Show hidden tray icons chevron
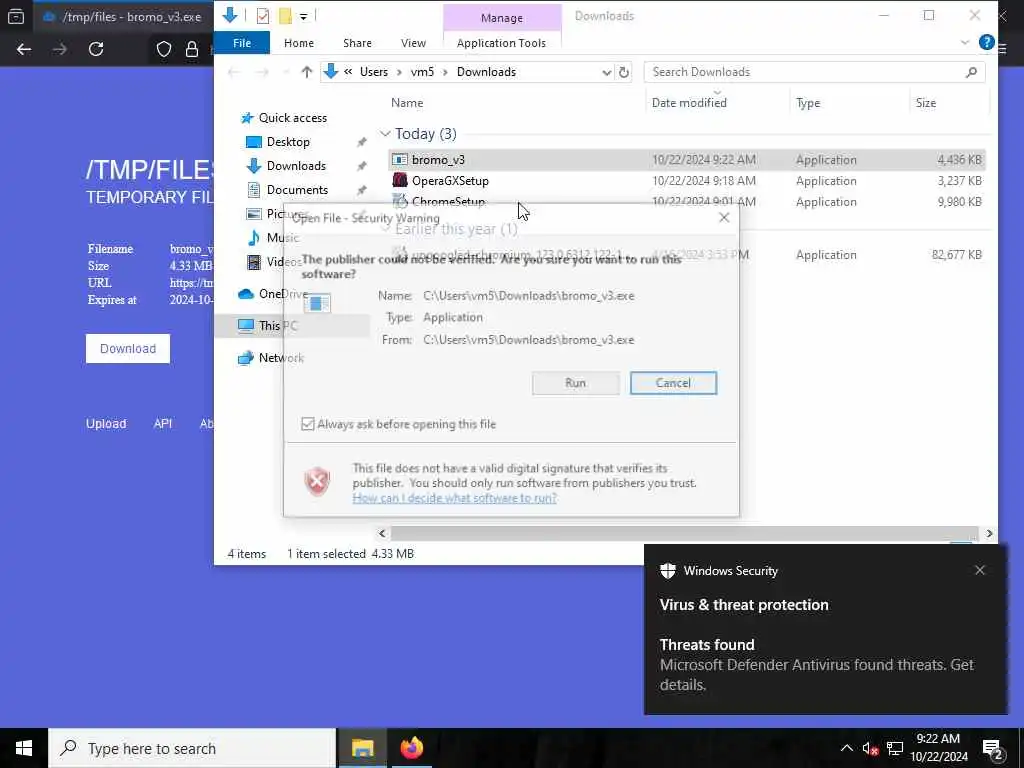Viewport: 1024px width, 768px height. pos(846,748)
